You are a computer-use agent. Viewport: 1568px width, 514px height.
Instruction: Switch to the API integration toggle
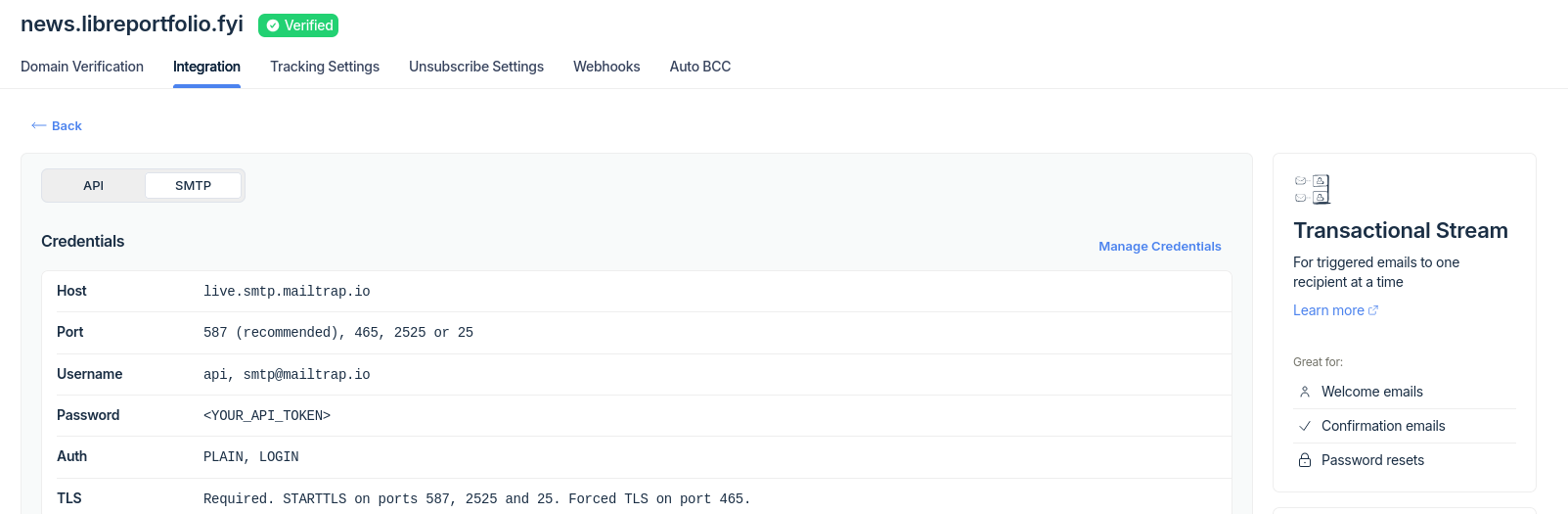(x=94, y=186)
